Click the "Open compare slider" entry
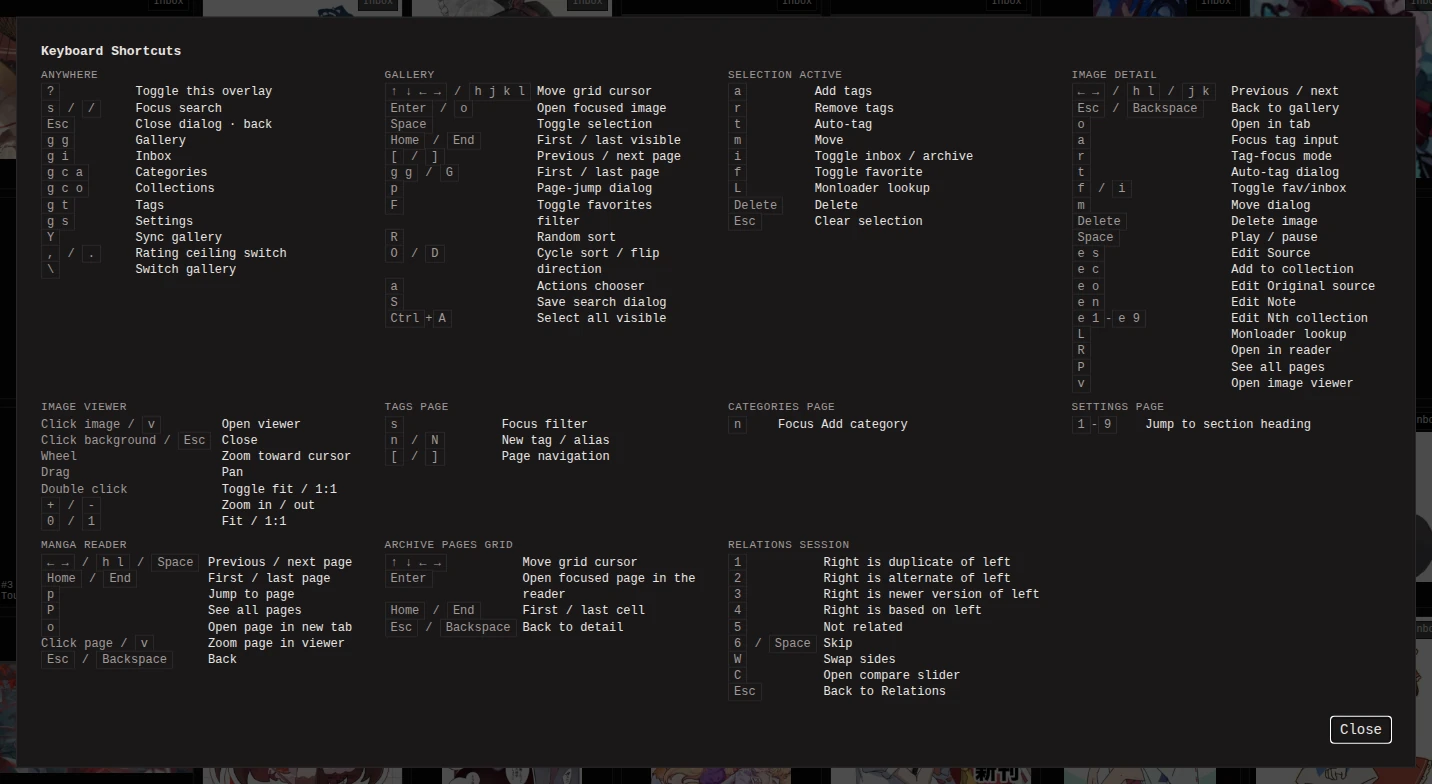Image resolution: width=1432 pixels, height=784 pixels. [x=891, y=675]
